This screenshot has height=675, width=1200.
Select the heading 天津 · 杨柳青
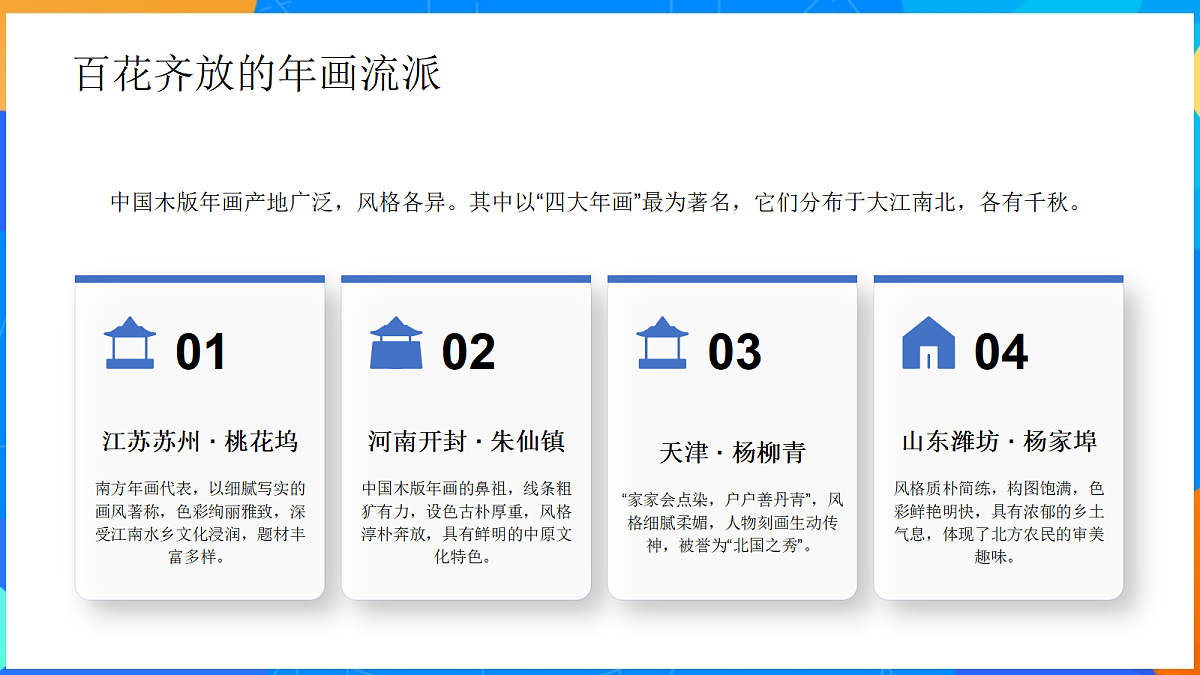tap(732, 452)
